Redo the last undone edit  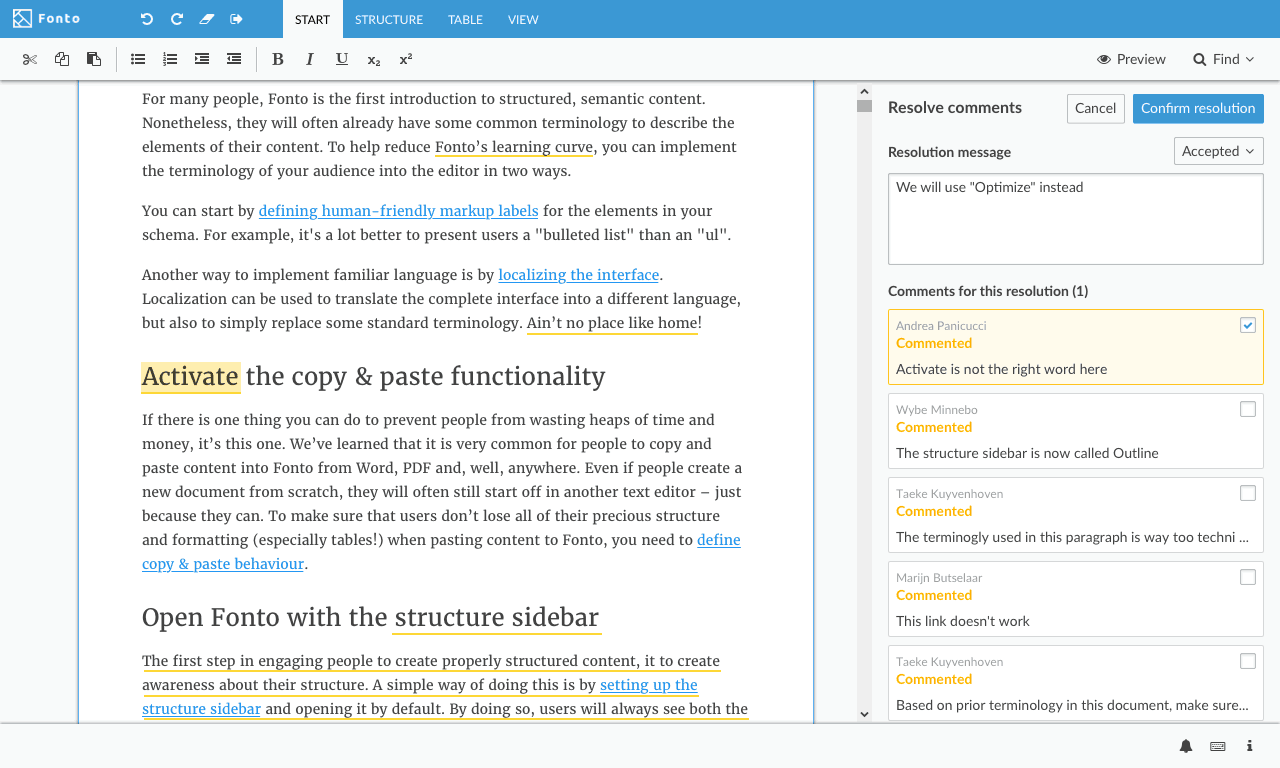[x=177, y=19]
